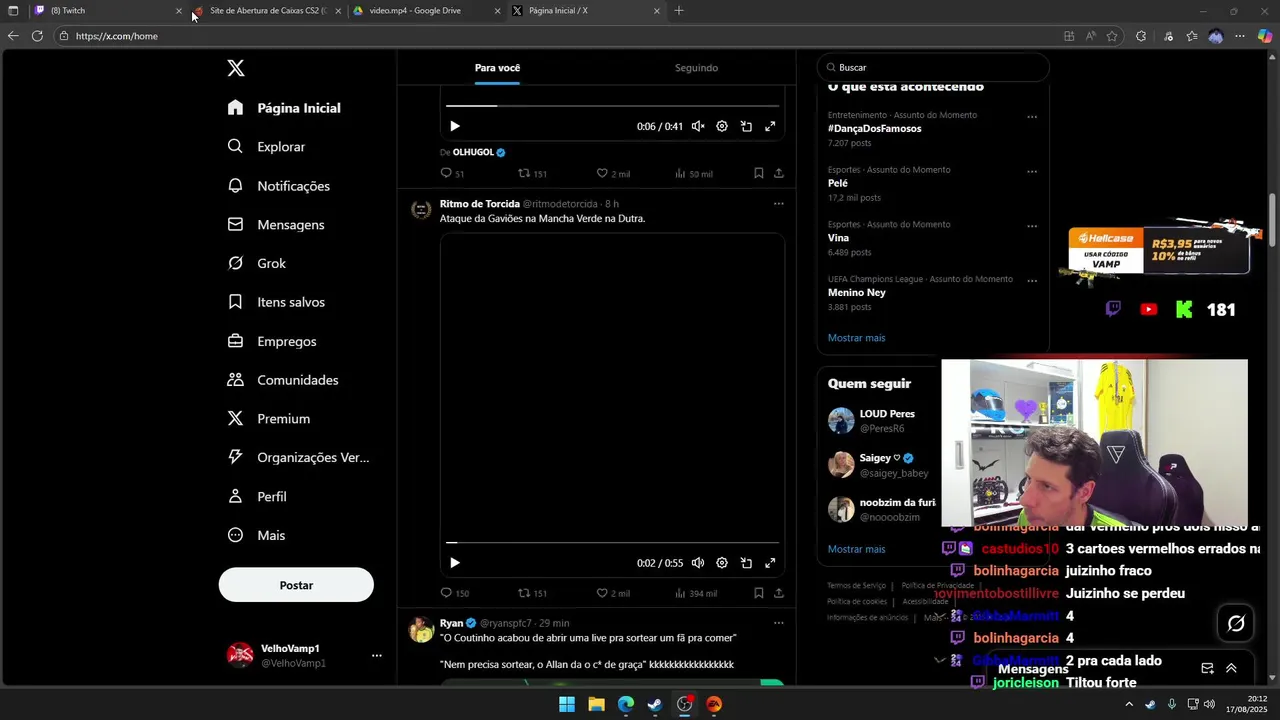Screen dimensions: 1280x720
Task: Open #DançaDosFamosos trend options
Action: tap(1032, 117)
